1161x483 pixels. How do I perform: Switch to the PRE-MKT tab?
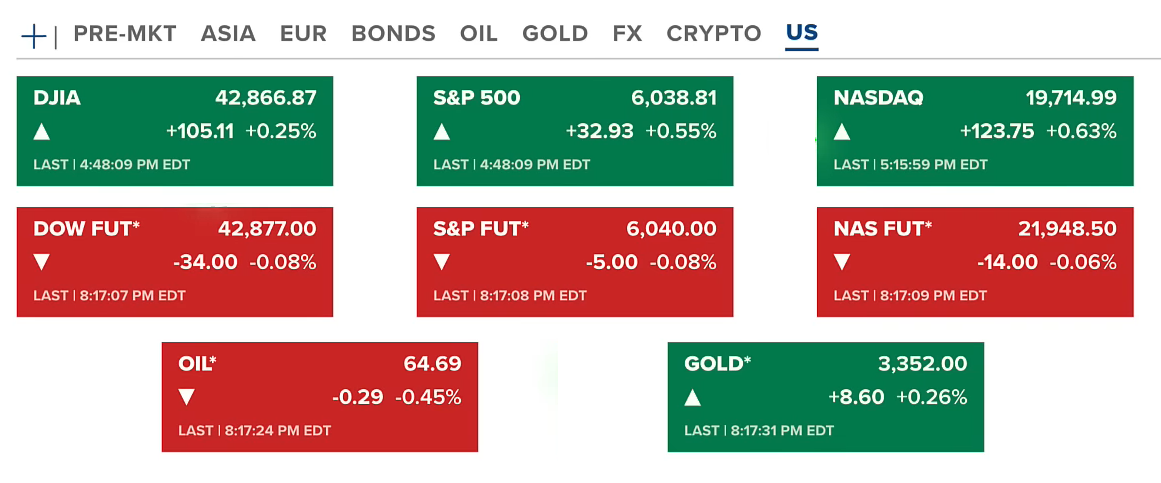(125, 34)
